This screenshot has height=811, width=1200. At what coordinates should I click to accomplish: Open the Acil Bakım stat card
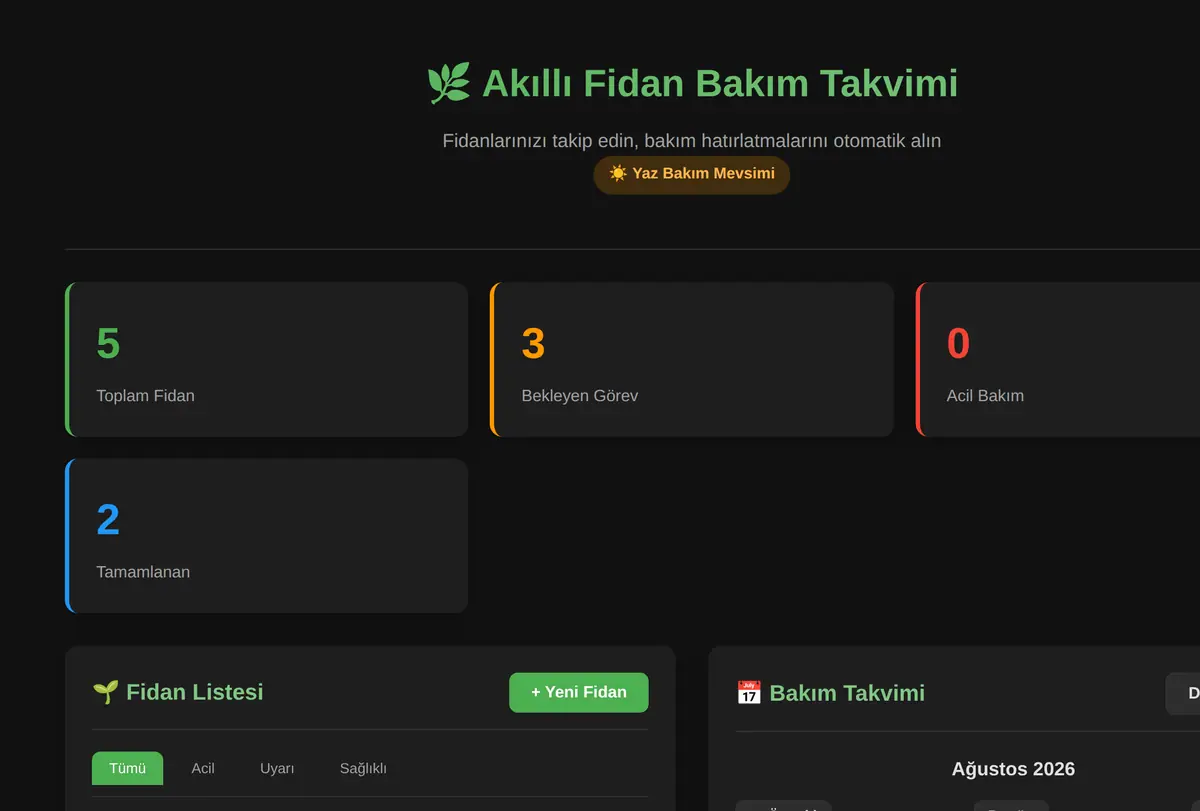click(1058, 359)
